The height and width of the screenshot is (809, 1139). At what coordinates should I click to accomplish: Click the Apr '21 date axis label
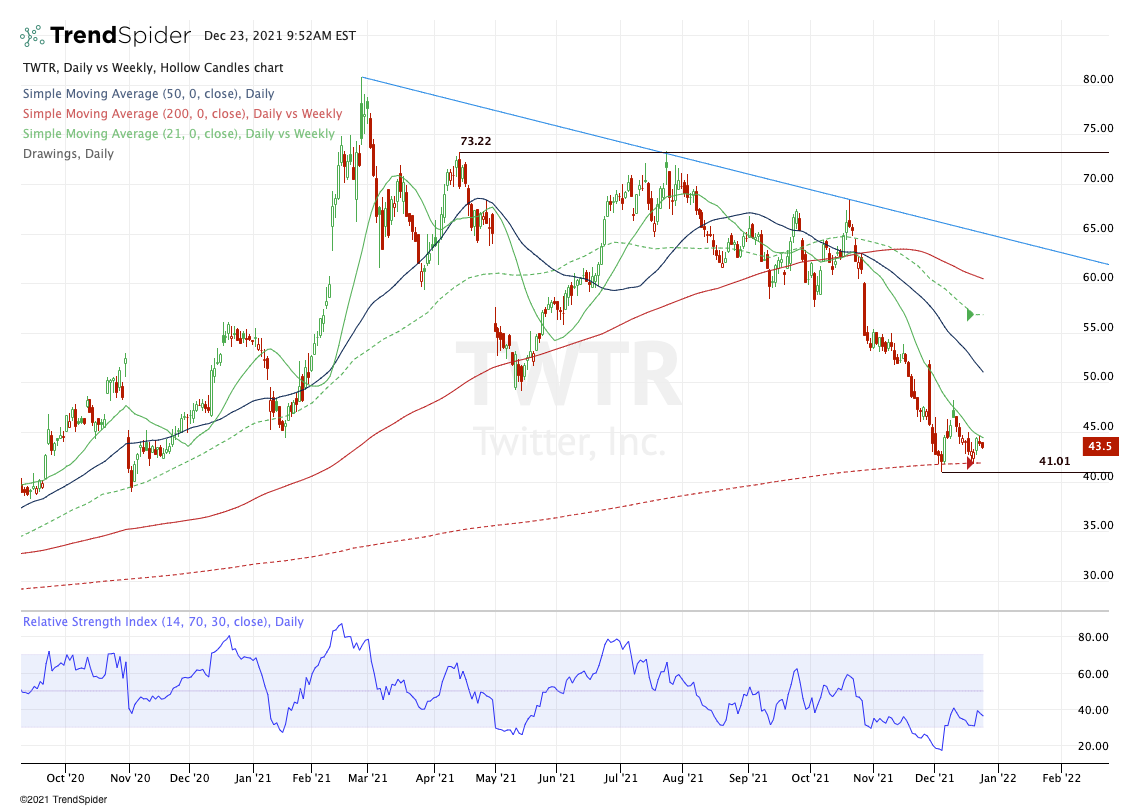click(x=434, y=778)
